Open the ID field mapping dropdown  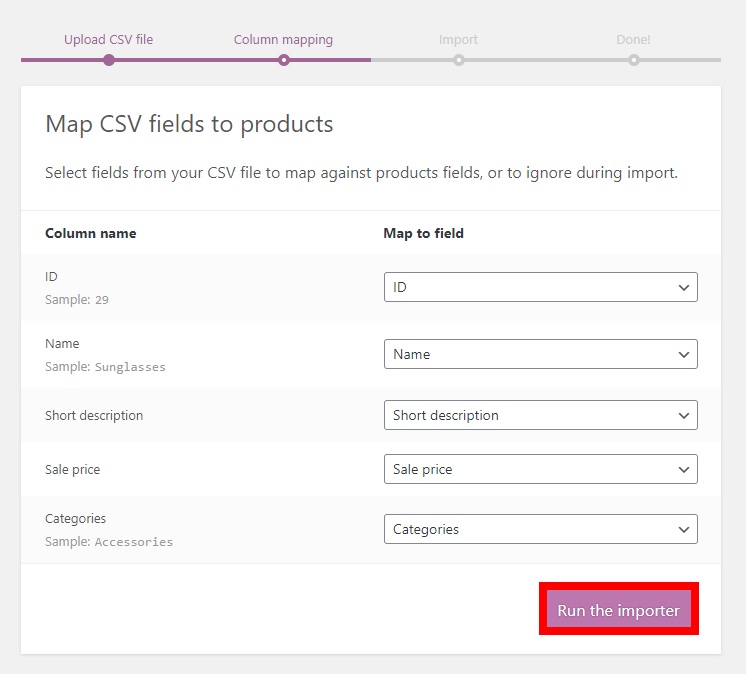[x=540, y=287]
